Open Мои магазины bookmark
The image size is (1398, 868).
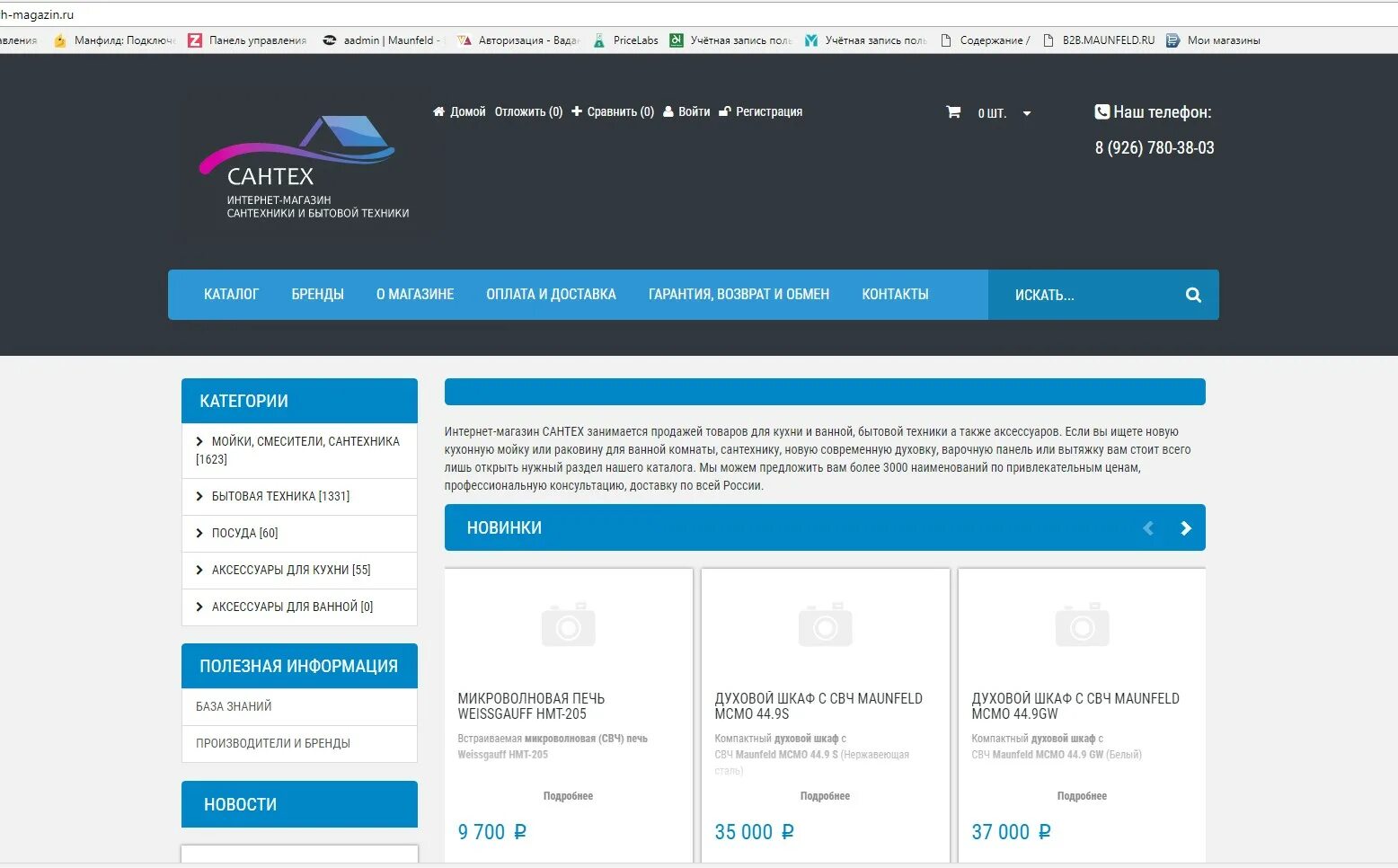coord(1213,40)
